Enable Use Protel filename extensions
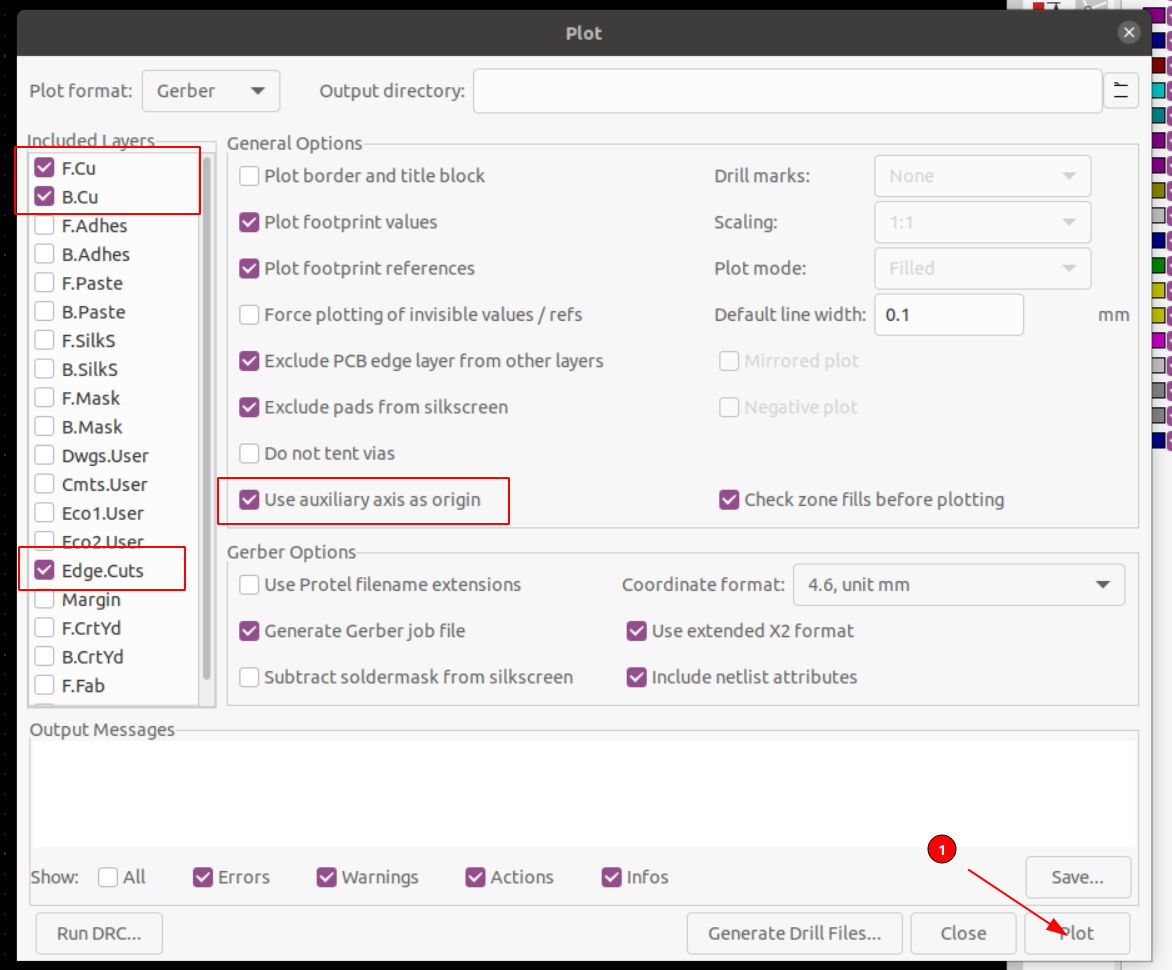The image size is (1172, 970). 249,584
